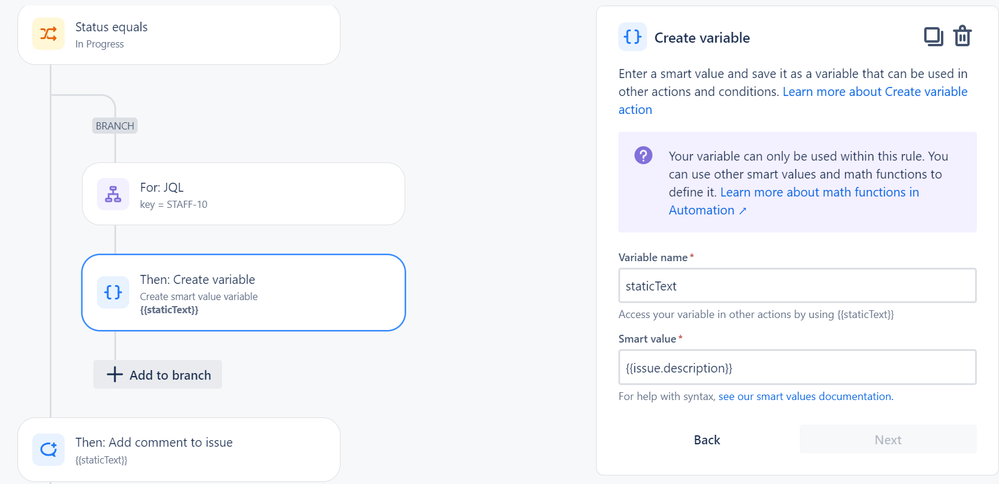Click the BRANCH label tag
The width and height of the screenshot is (999, 484).
pyautogui.click(x=115, y=126)
